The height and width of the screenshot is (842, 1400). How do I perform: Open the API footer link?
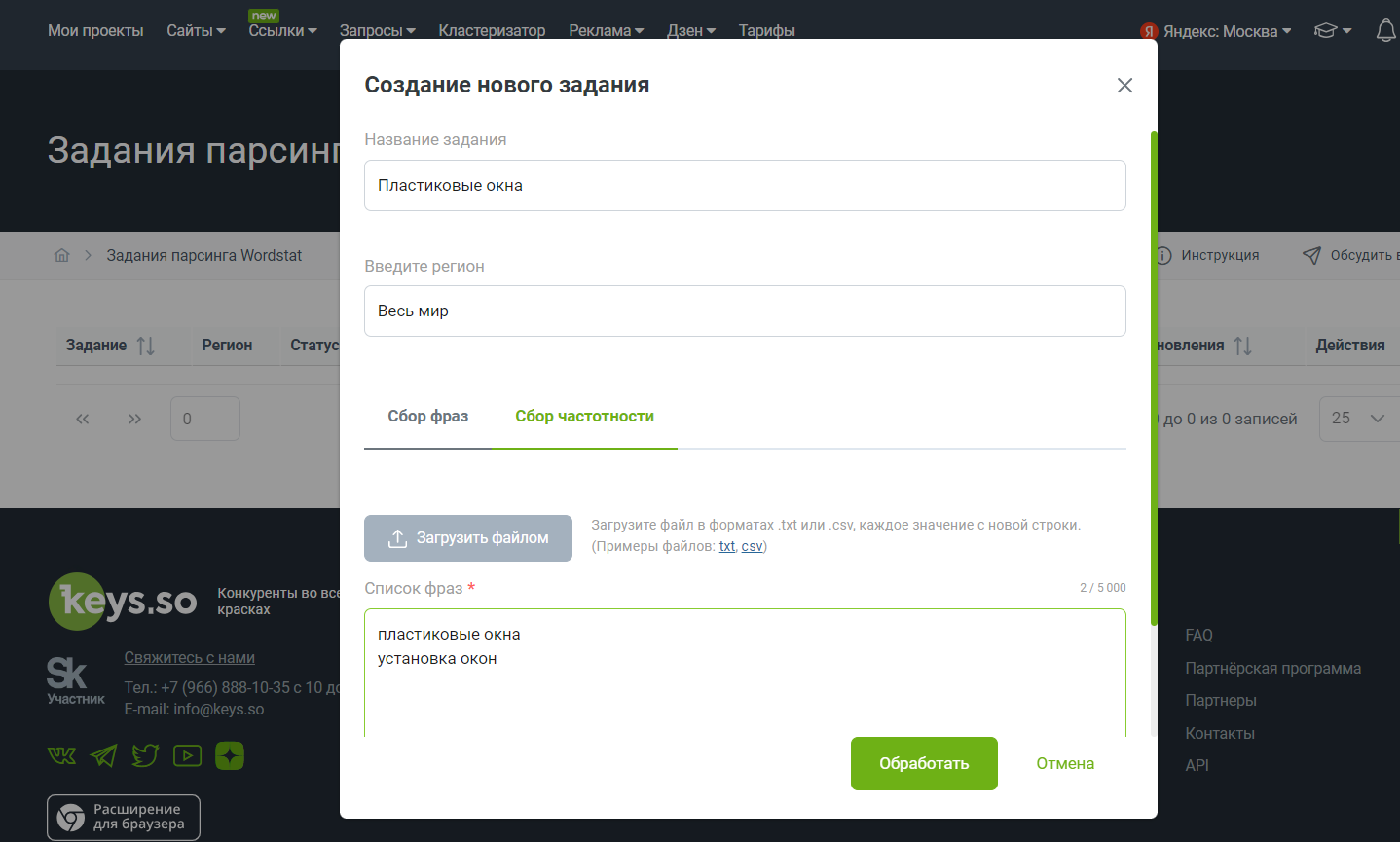tap(1197, 766)
